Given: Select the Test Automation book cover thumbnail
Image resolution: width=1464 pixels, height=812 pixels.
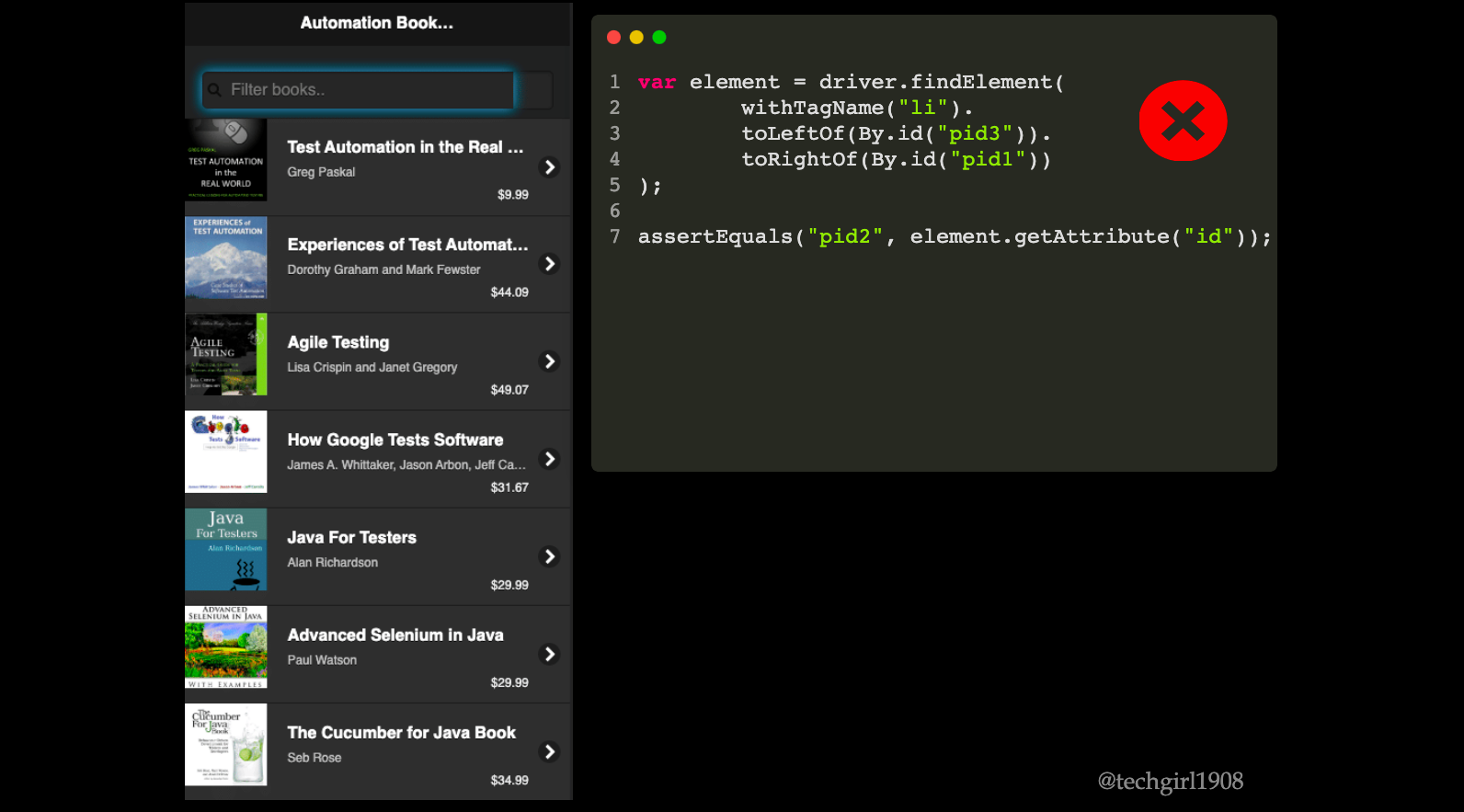Looking at the screenshot, I should tap(226, 159).
